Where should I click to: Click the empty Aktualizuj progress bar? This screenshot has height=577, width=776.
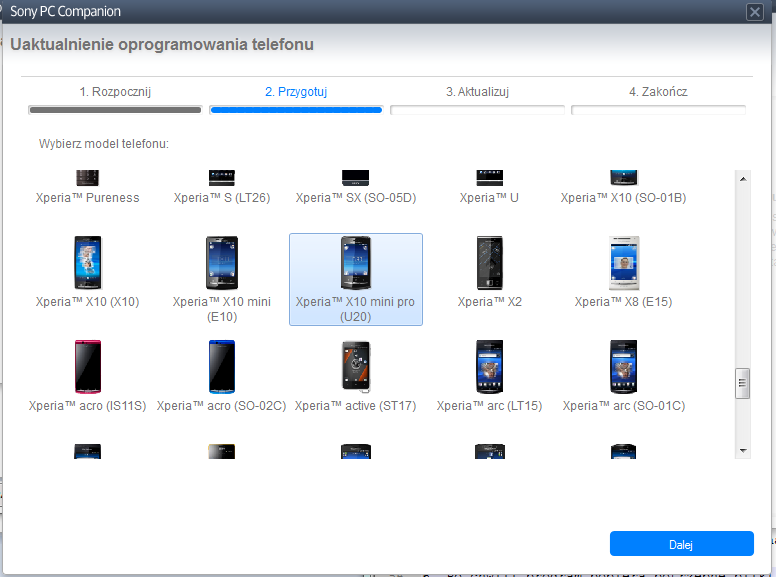(477, 110)
